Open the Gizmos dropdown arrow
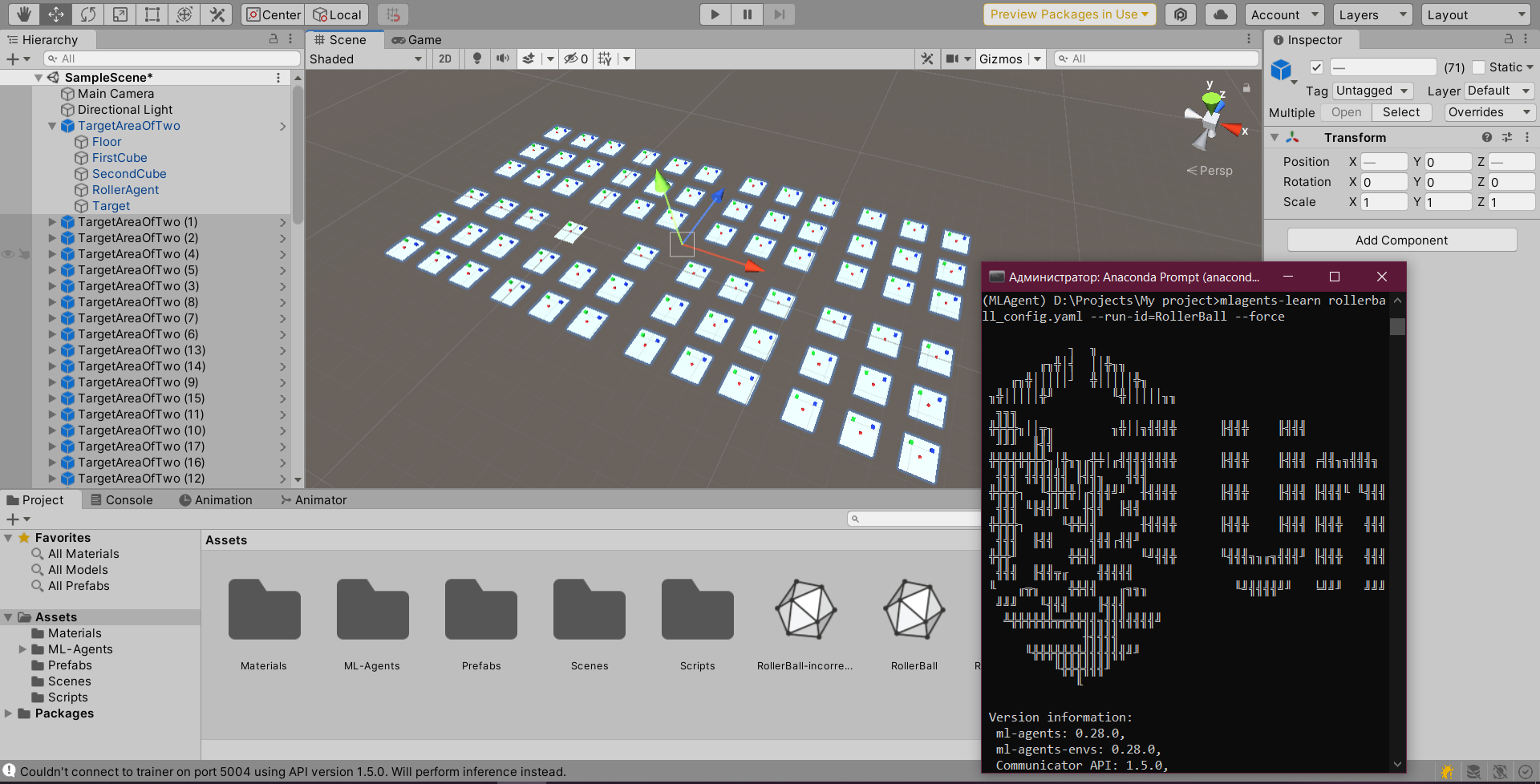1540x784 pixels. 1037,59
